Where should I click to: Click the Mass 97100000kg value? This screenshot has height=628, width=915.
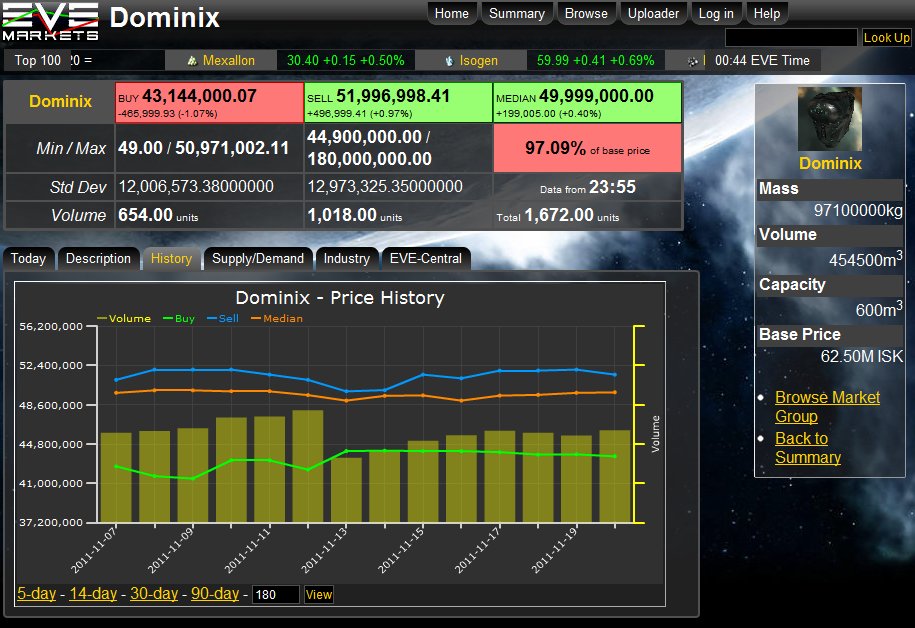[858, 211]
